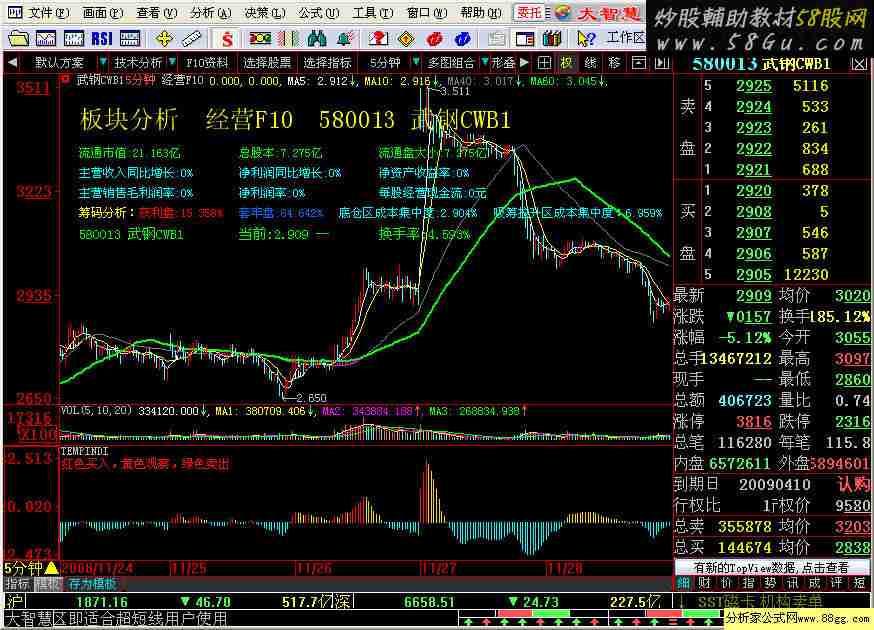Click the help cursor question-mark icon
874x630 pixels.
(x=586, y=38)
